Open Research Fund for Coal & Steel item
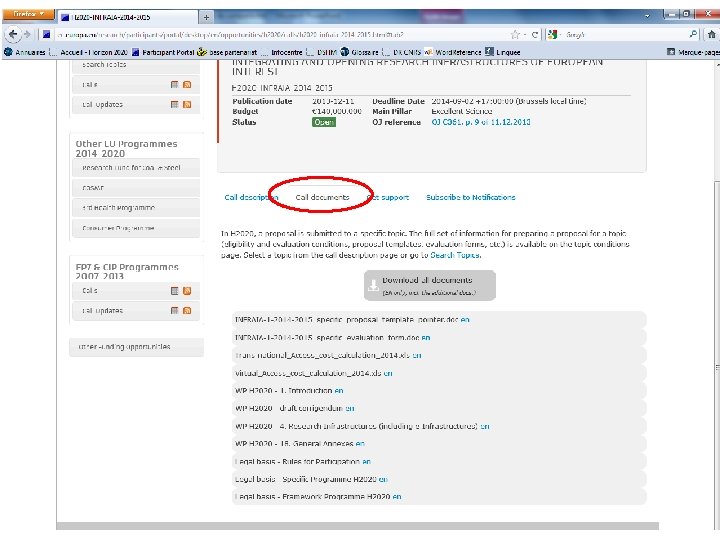The width and height of the screenshot is (720, 540). pos(136,168)
